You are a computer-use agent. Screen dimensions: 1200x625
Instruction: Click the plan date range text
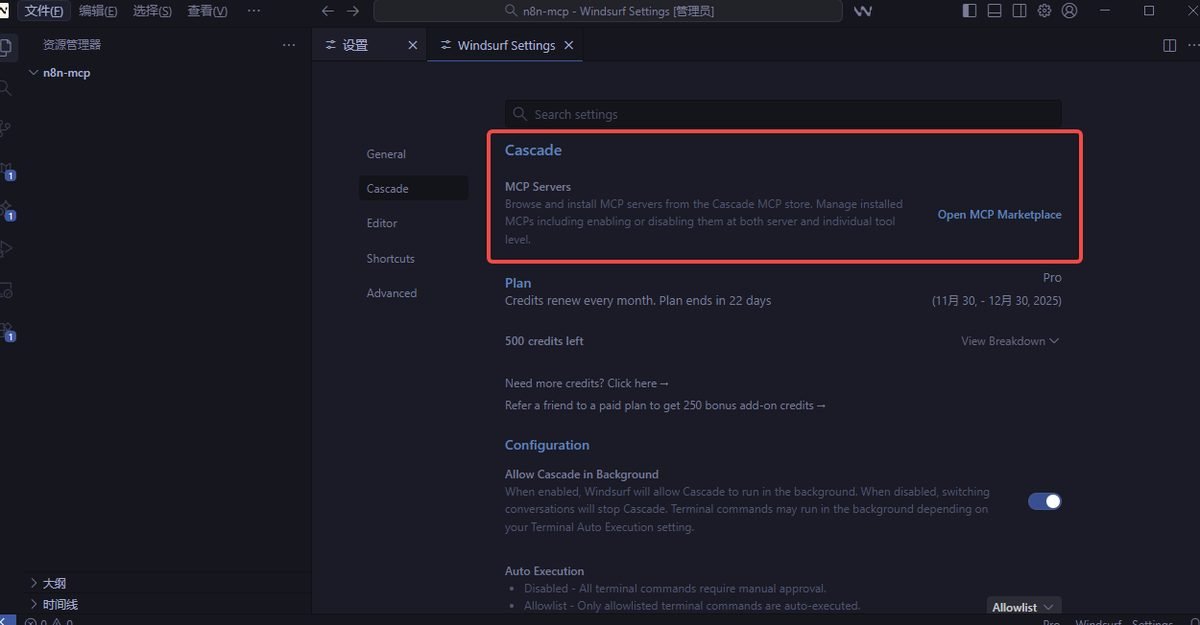pos(997,300)
